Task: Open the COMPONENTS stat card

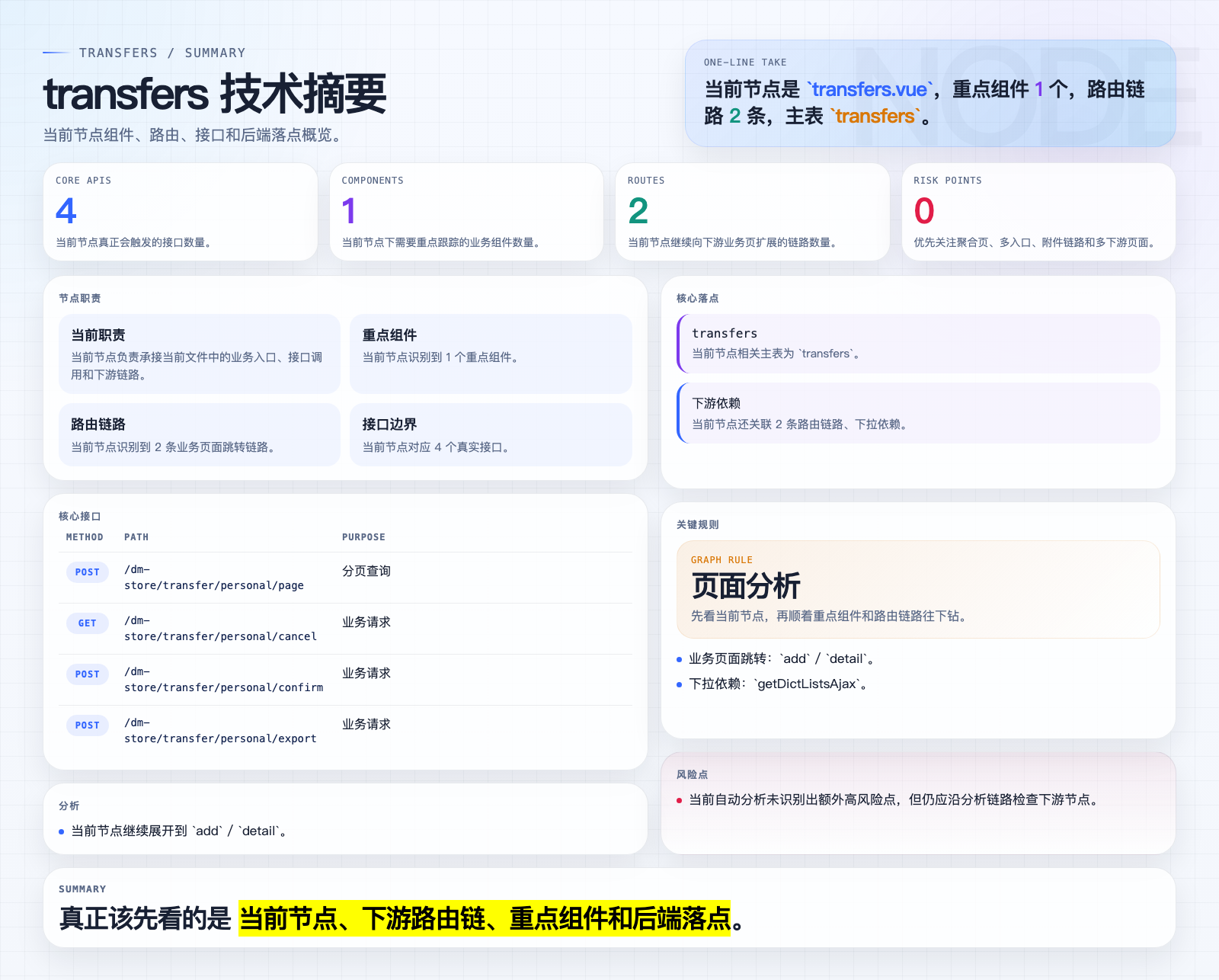Action: [x=466, y=212]
